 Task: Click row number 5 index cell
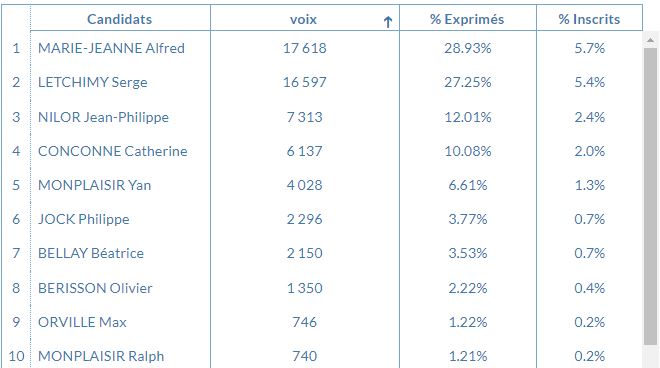(x=16, y=185)
